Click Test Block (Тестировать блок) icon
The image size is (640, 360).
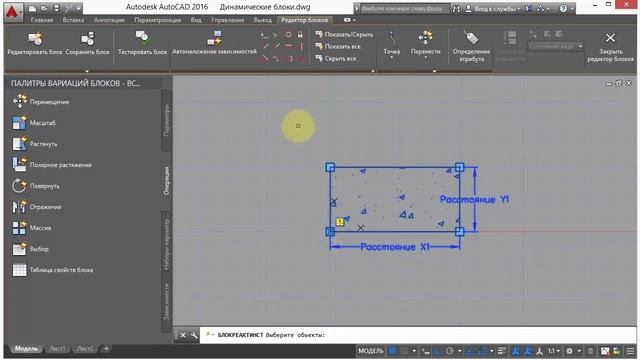[142, 38]
